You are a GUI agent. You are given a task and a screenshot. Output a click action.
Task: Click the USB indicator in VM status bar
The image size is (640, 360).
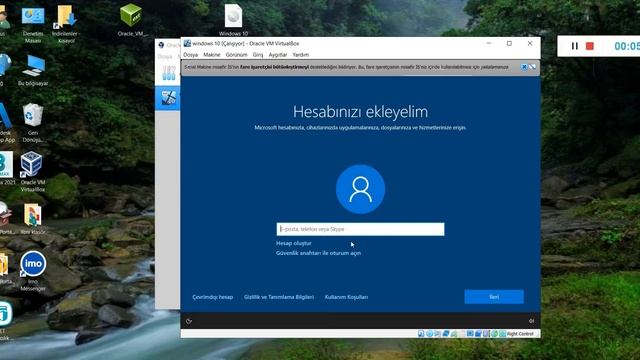pyautogui.click(x=454, y=333)
